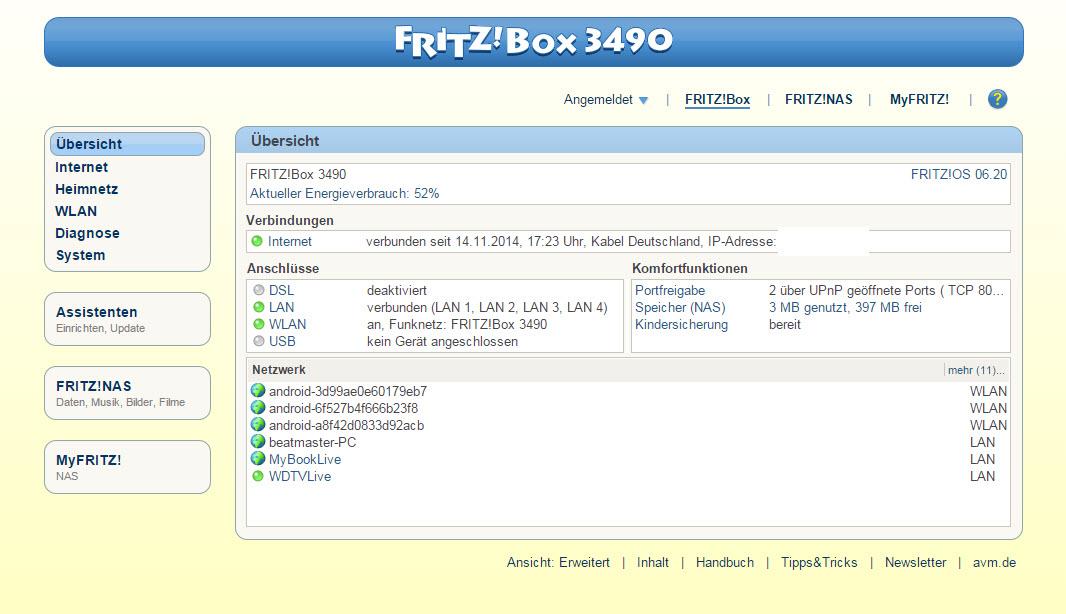
Task: Open device android-a8f42d0833d92acb
Action: (x=346, y=425)
